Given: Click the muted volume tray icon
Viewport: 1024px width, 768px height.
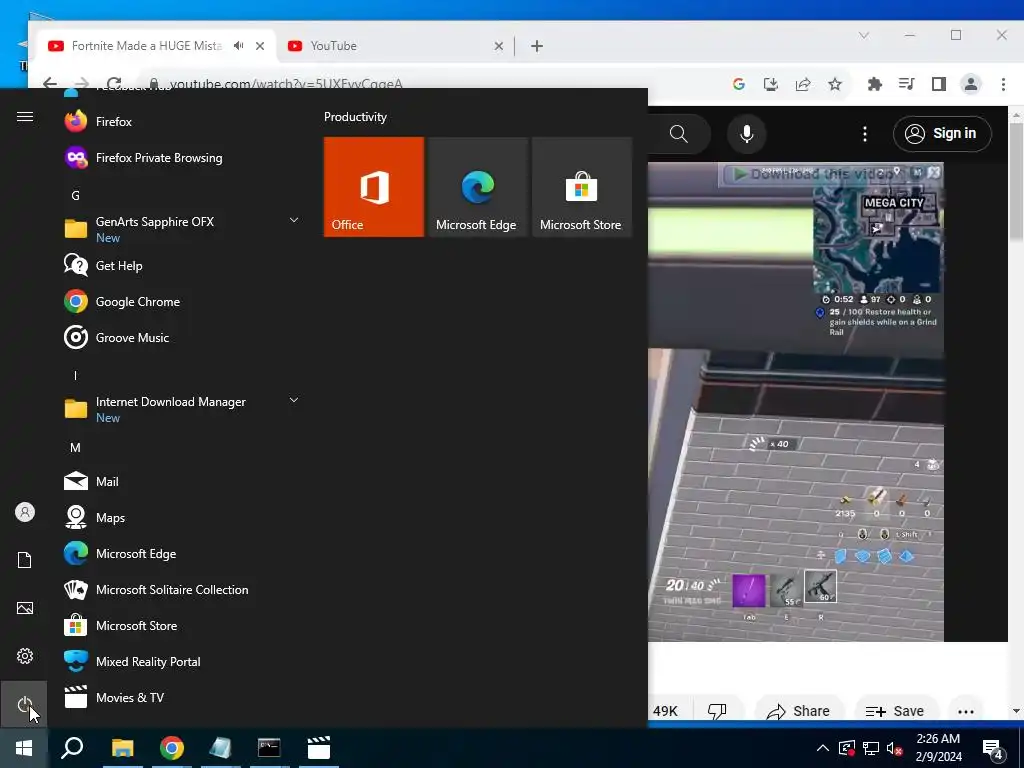Looking at the screenshot, I should (894, 748).
